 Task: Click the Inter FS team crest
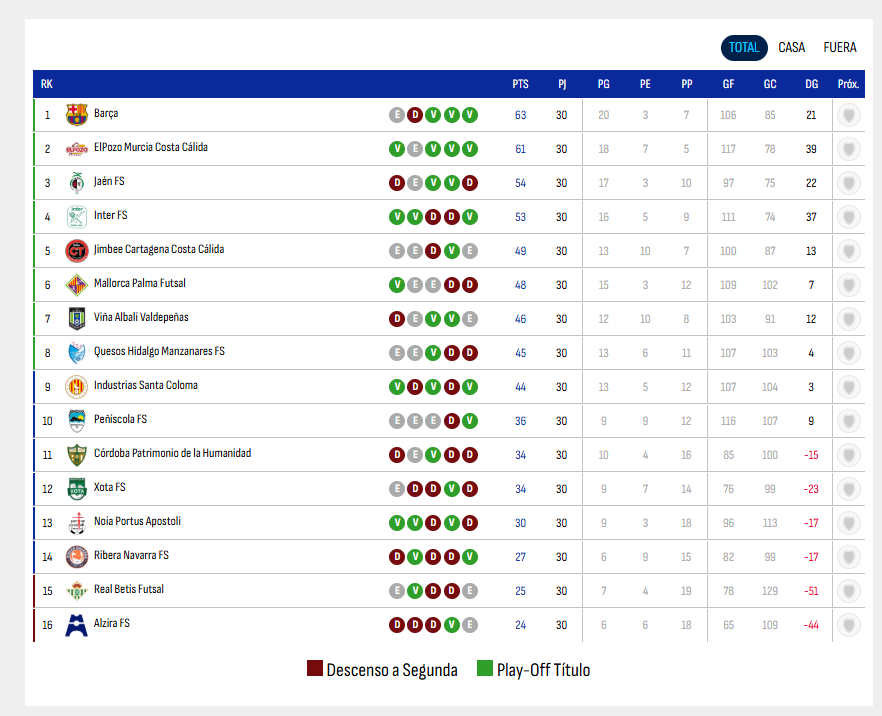click(x=76, y=217)
